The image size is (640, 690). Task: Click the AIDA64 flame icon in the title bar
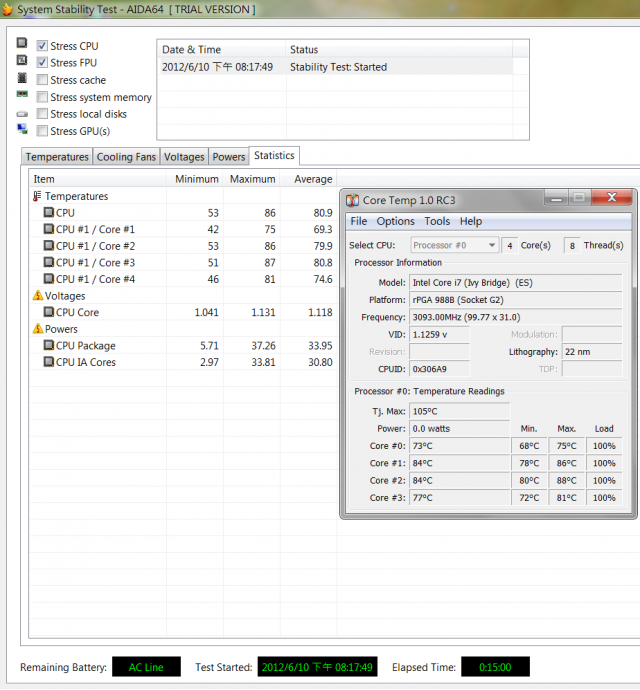coord(7,9)
